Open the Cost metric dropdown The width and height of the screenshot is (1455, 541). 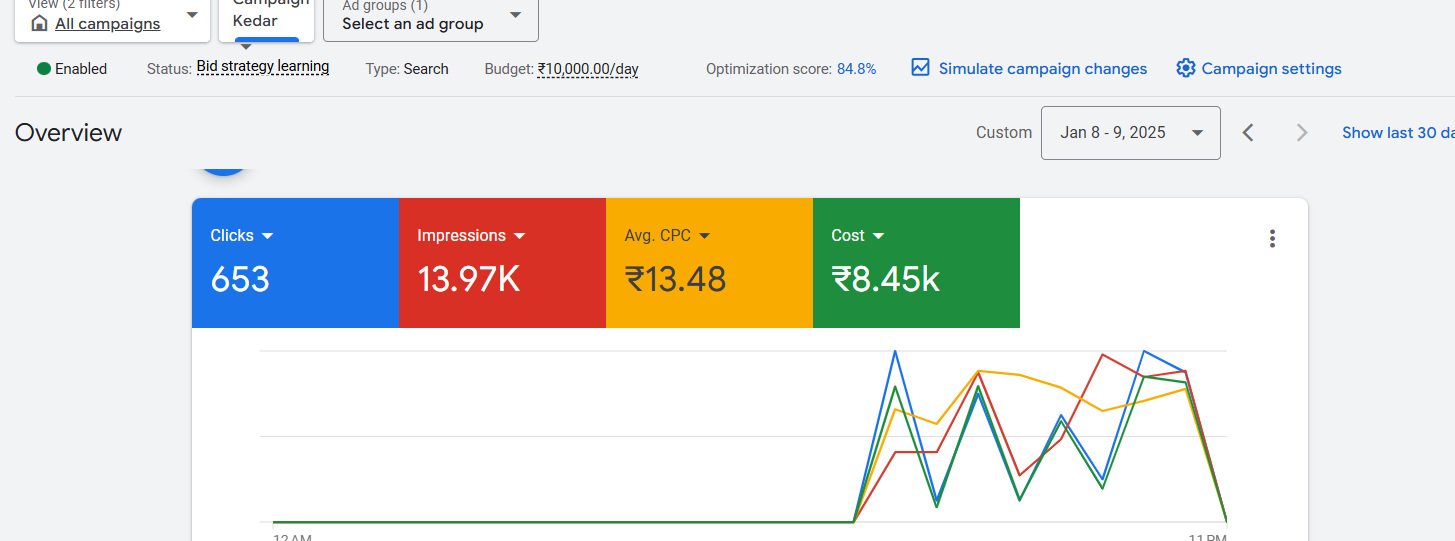(x=878, y=236)
